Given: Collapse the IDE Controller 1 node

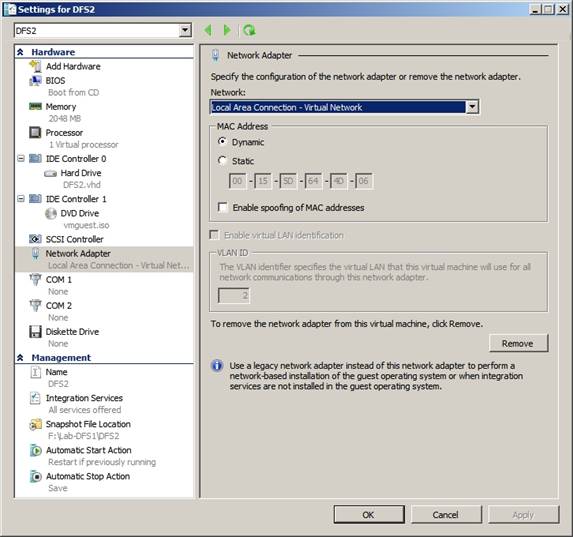Looking at the screenshot, I should pyautogui.click(x=21, y=198).
